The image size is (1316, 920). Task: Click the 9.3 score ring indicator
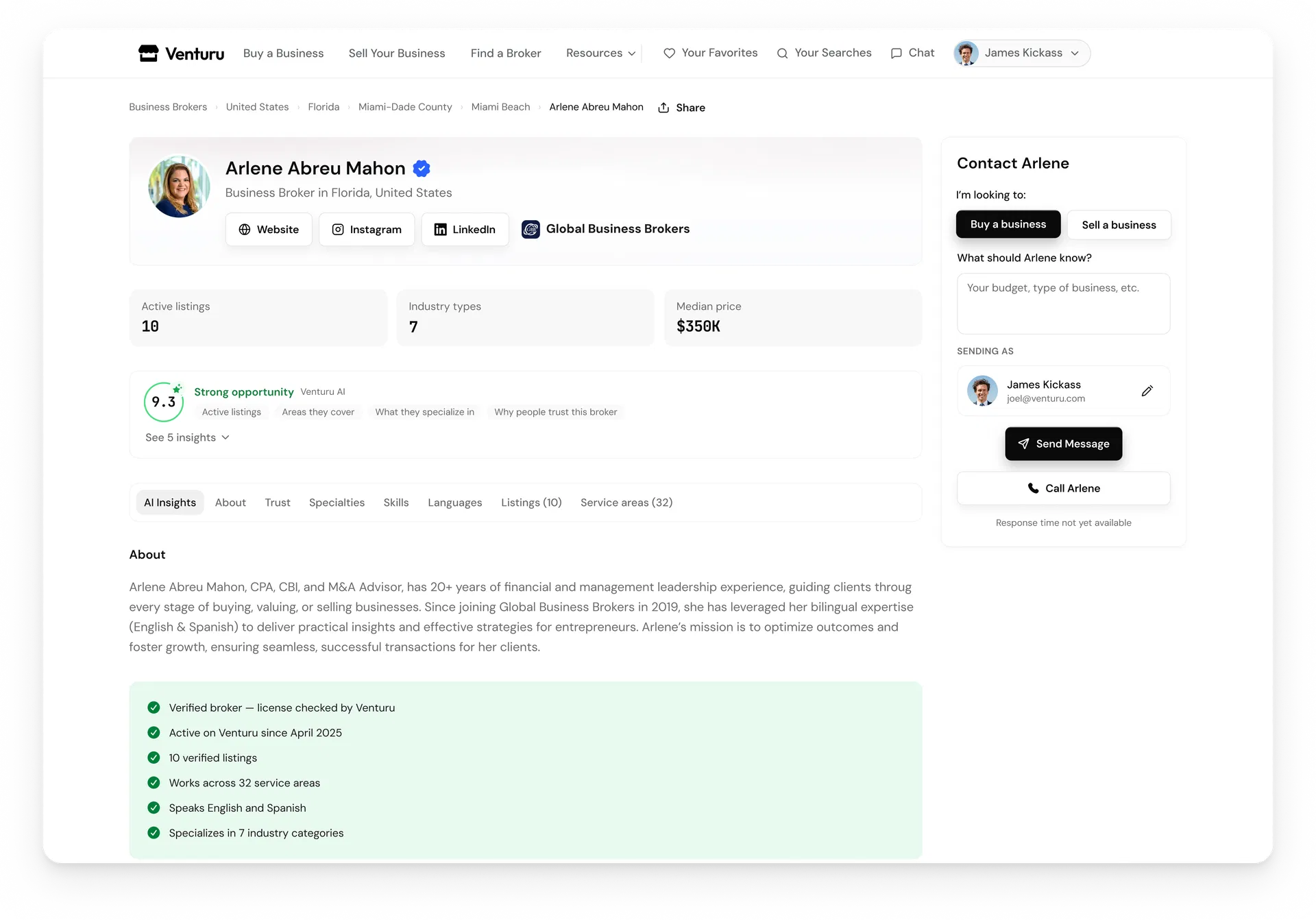[x=163, y=402]
